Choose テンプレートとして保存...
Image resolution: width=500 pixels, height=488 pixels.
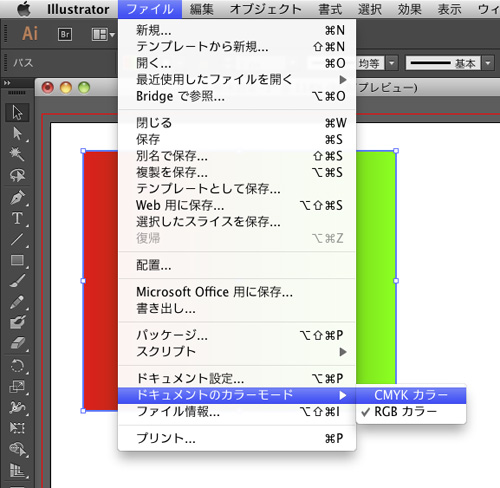pyautogui.click(x=237, y=189)
